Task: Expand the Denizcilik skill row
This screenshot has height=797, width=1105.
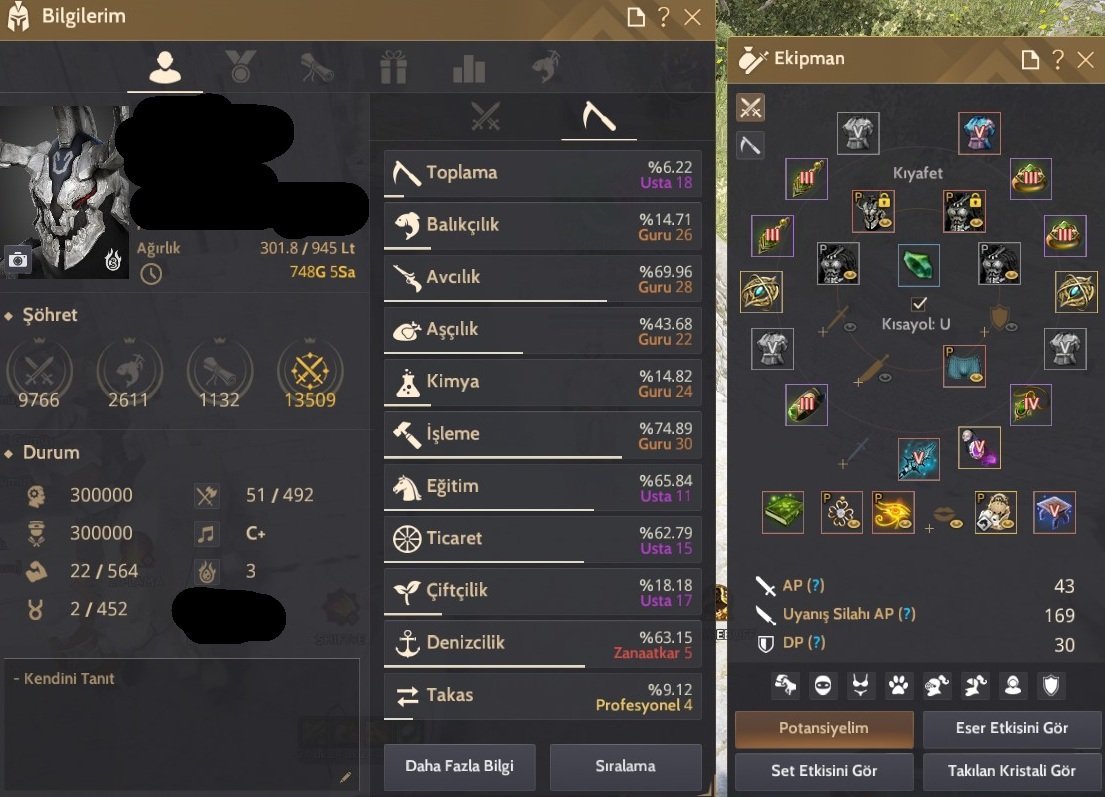Action: click(543, 644)
